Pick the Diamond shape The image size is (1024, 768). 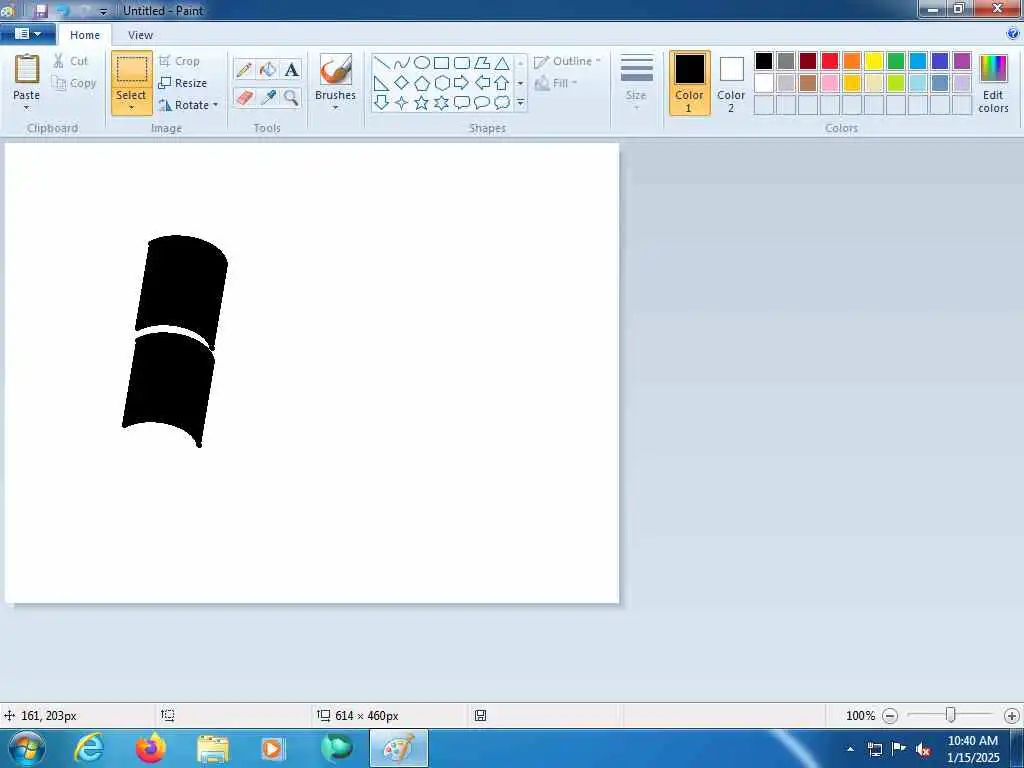point(402,83)
